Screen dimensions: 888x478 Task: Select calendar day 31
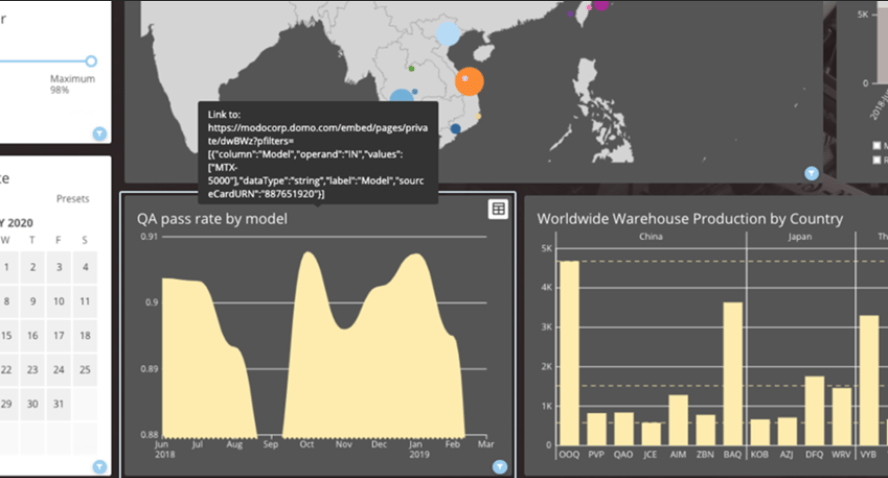click(59, 404)
